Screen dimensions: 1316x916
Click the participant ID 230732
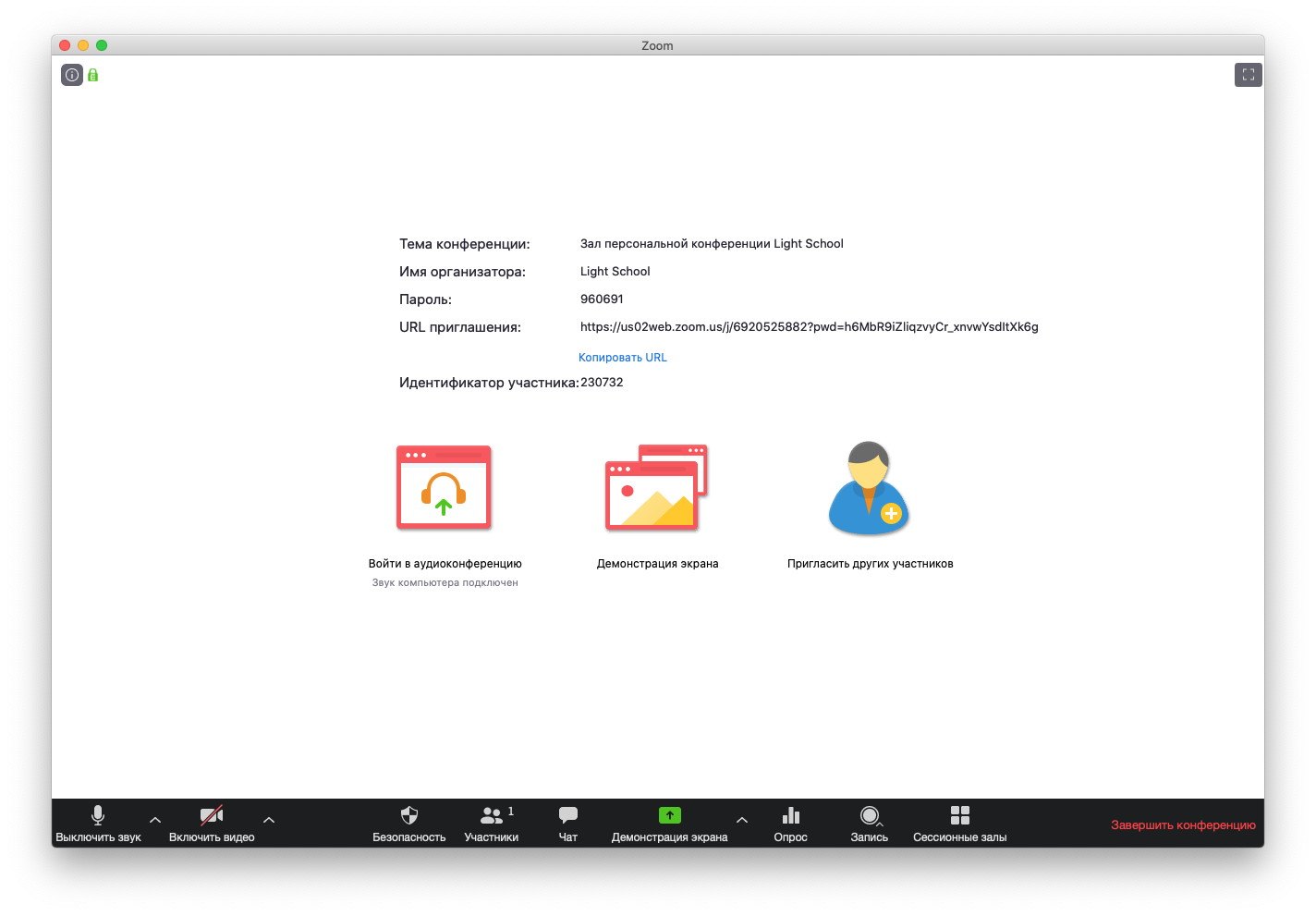pyautogui.click(x=602, y=383)
